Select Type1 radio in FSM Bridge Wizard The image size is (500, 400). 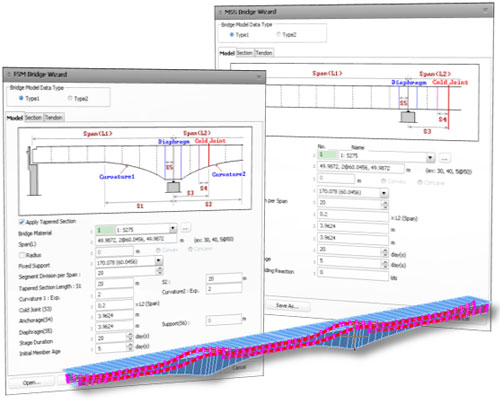coord(21,98)
